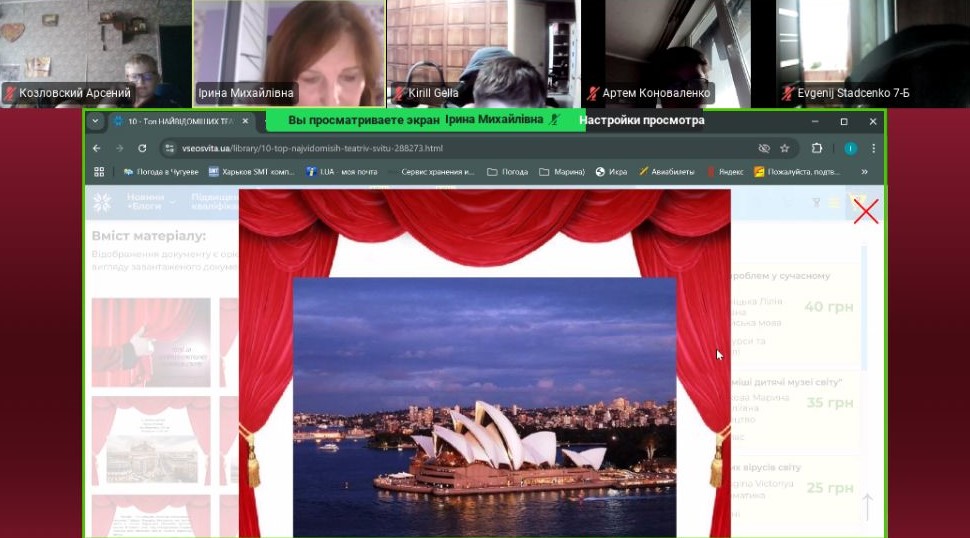Open the extensions puzzle icon
Viewport: 970px width, 538px height.
click(x=817, y=148)
